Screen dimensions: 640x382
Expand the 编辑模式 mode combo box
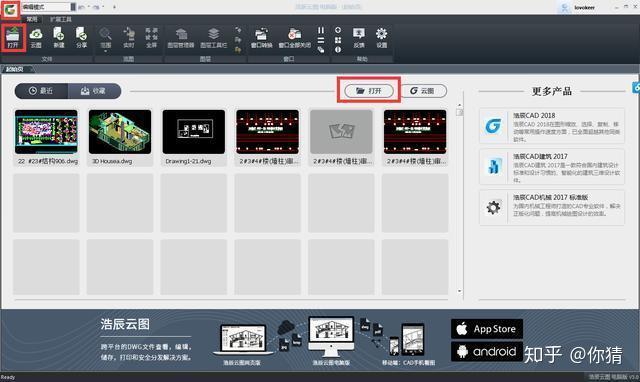click(73, 7)
